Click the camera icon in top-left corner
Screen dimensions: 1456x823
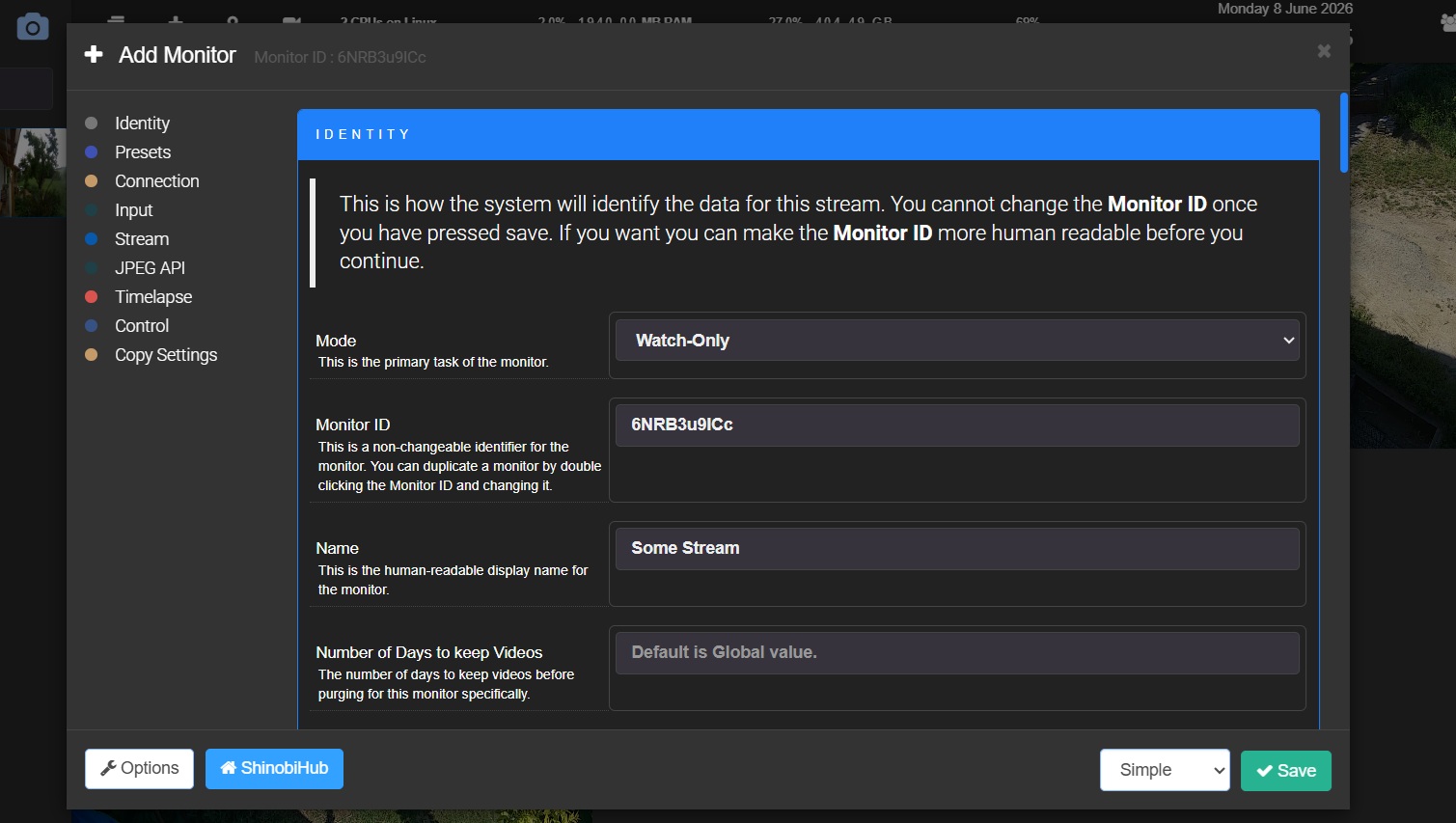(x=33, y=27)
